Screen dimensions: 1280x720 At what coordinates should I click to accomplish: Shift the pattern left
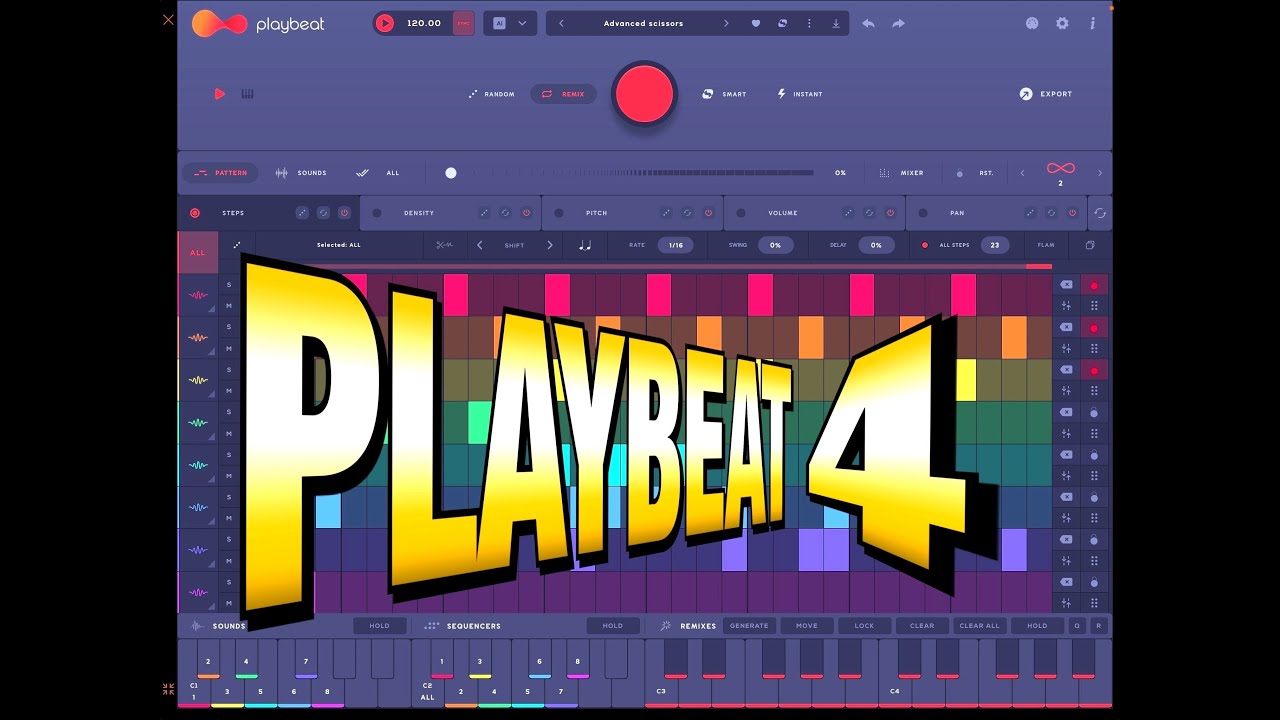(x=480, y=245)
